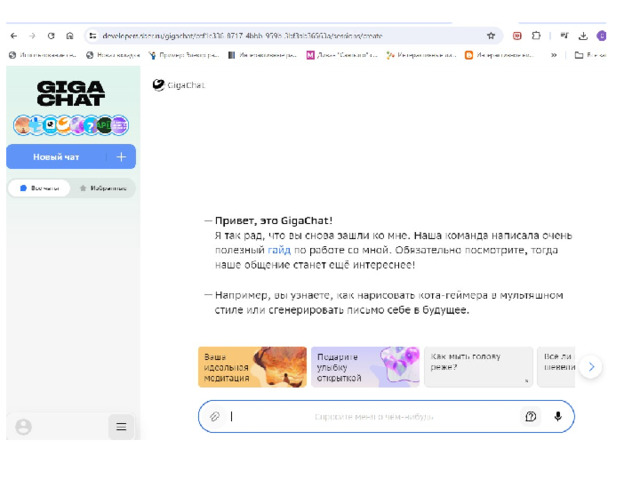
Task: Follow the 'гайд' link in the greeting
Action: tap(279, 250)
